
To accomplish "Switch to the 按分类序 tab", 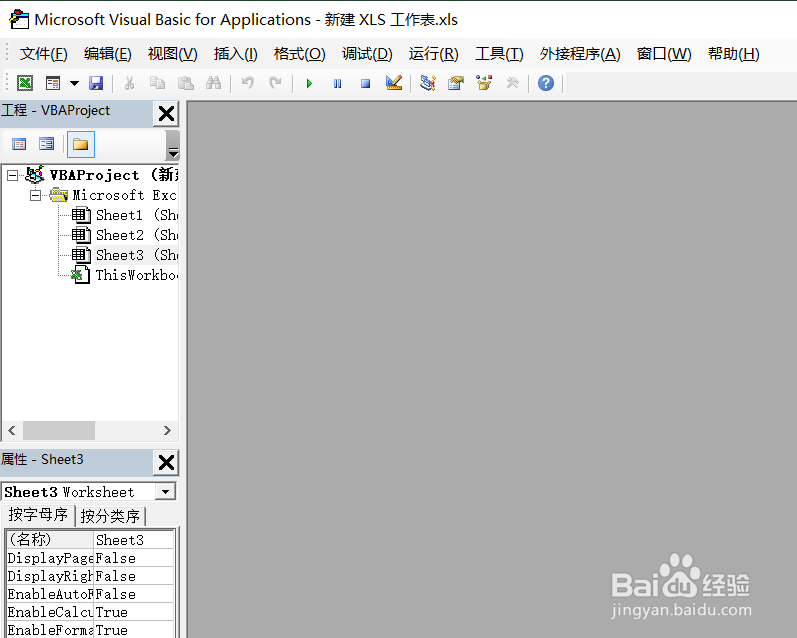I will (110, 516).
